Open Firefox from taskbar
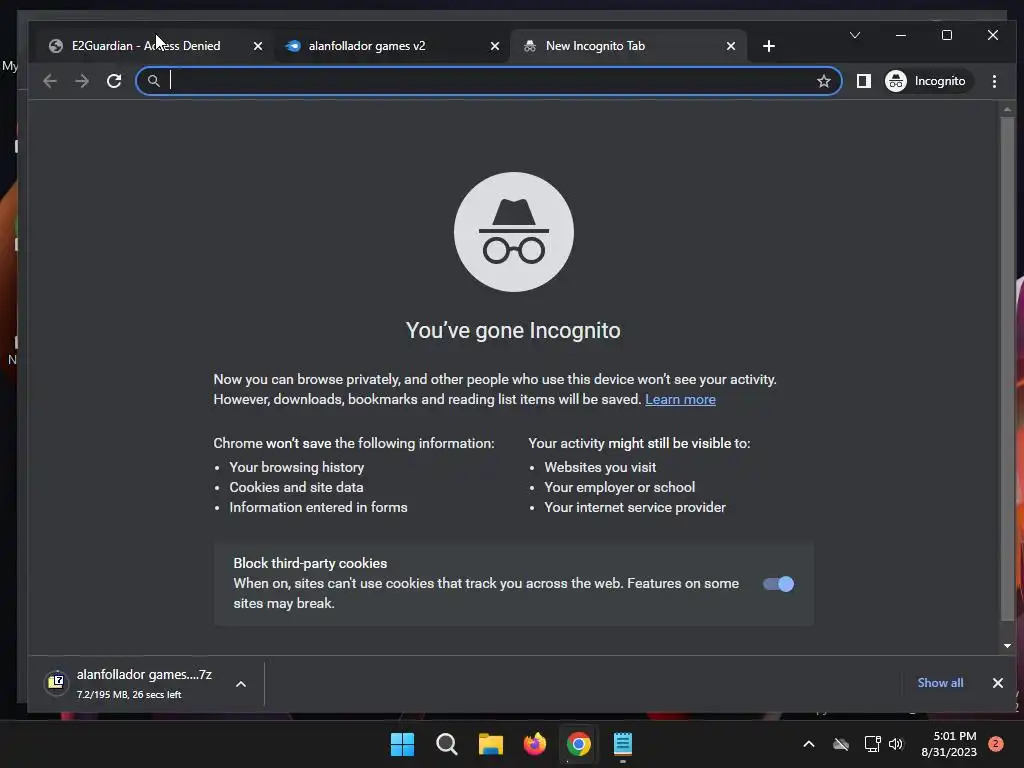 pyautogui.click(x=535, y=744)
